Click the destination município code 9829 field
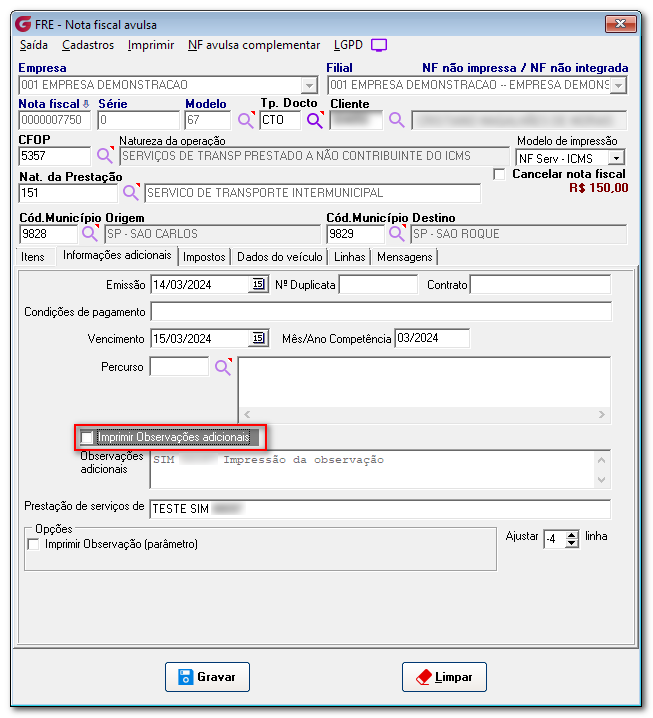This screenshot has width=653, height=718. (355, 234)
